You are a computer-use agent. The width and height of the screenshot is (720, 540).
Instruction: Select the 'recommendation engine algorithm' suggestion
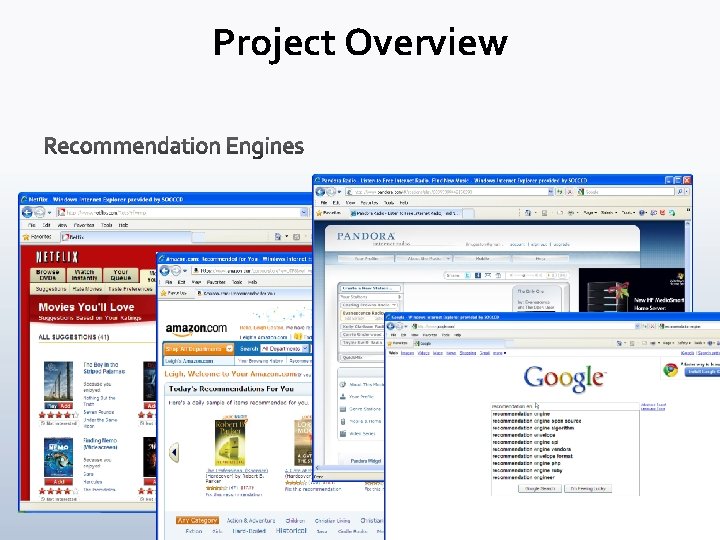(x=533, y=428)
